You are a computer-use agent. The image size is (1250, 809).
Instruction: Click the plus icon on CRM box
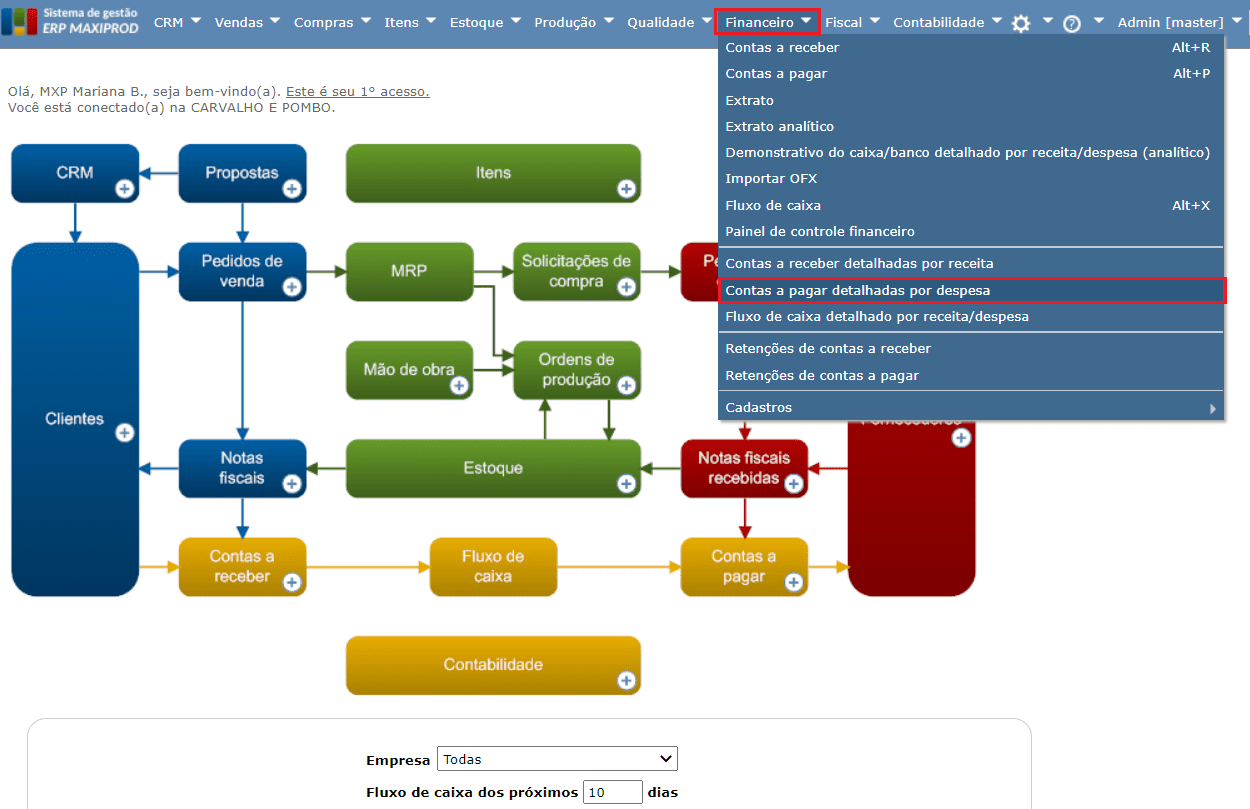pyautogui.click(x=124, y=188)
